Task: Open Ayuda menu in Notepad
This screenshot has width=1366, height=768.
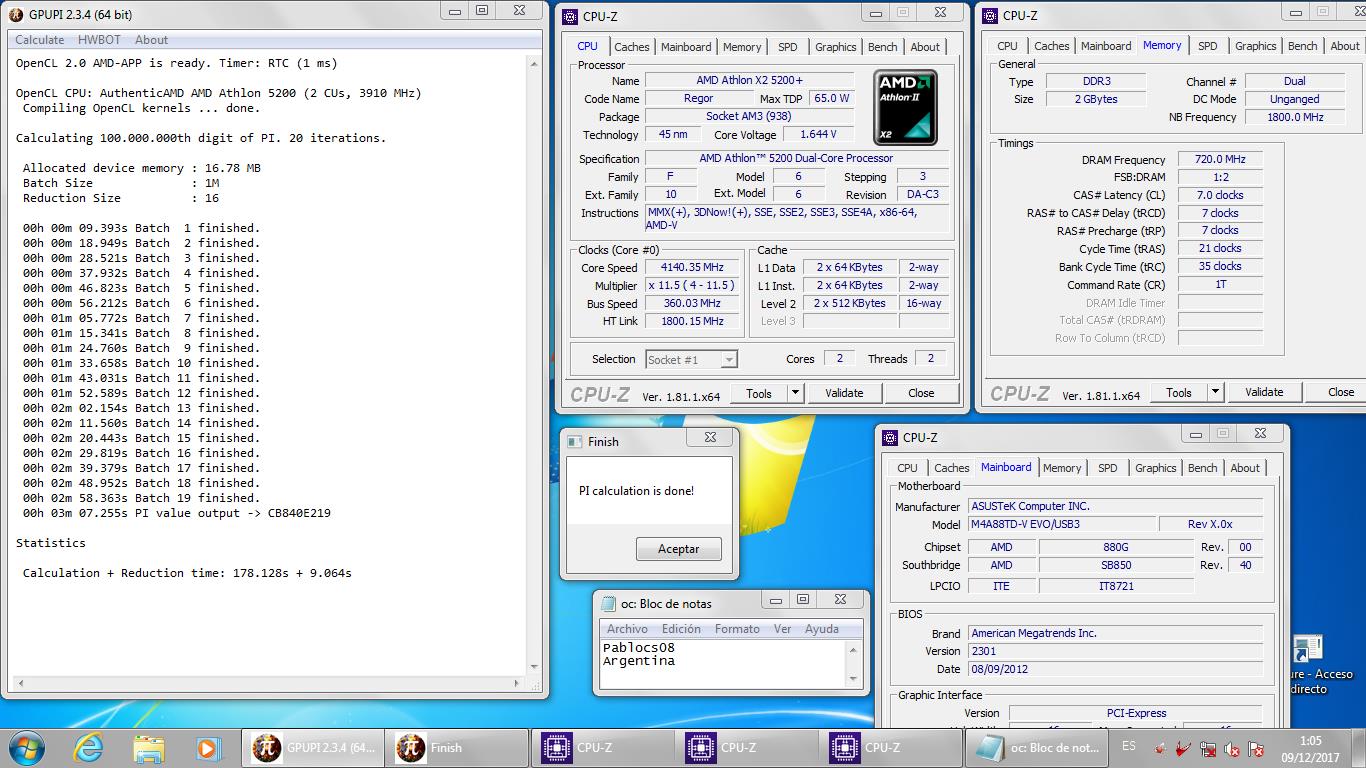Action: tap(822, 629)
